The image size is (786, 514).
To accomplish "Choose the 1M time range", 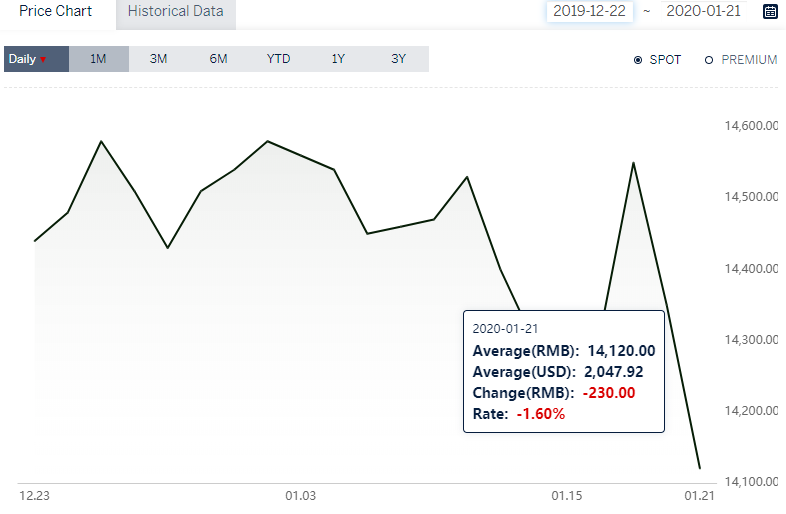I will (x=98, y=59).
